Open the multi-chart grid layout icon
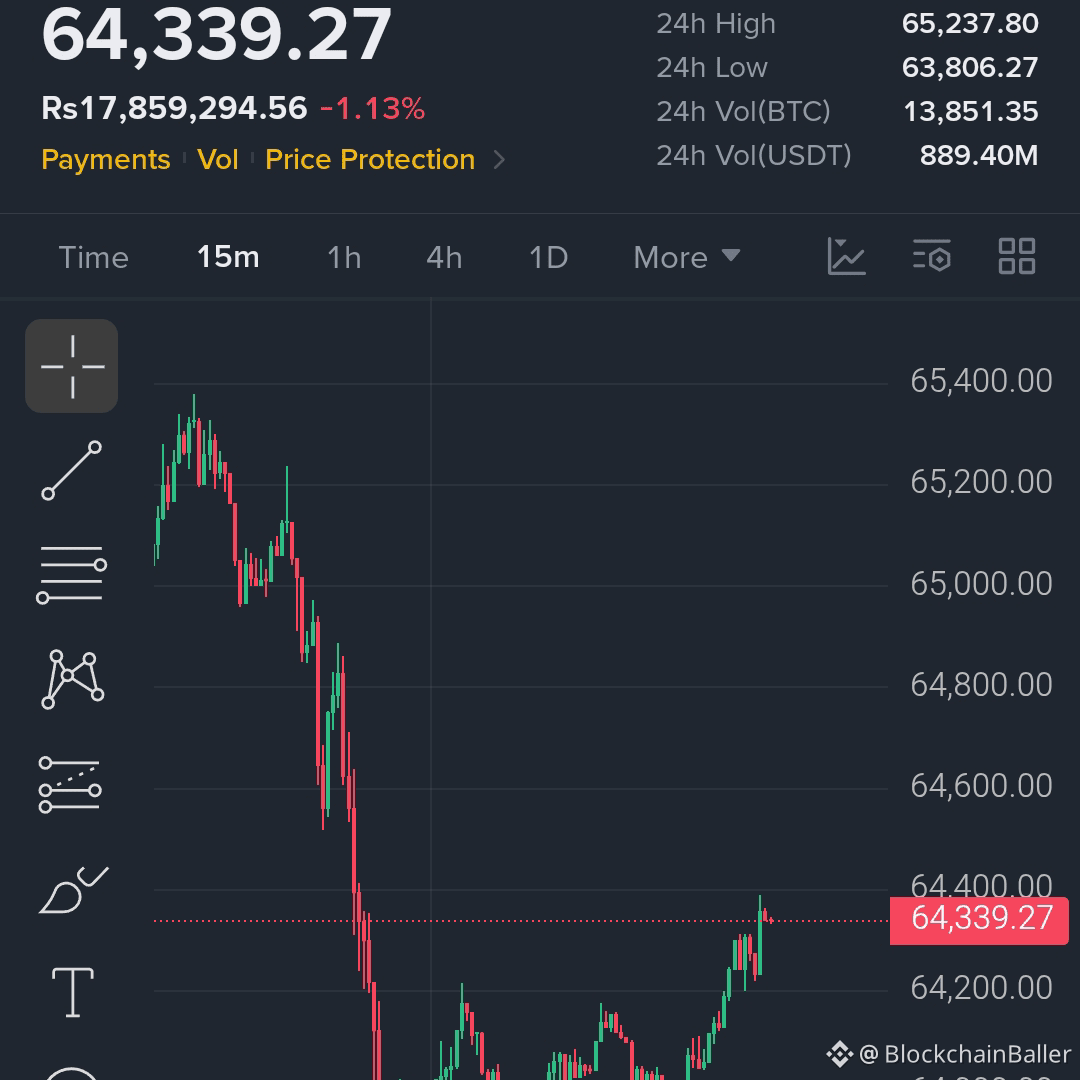Image resolution: width=1080 pixels, height=1080 pixels. pyautogui.click(x=1017, y=256)
